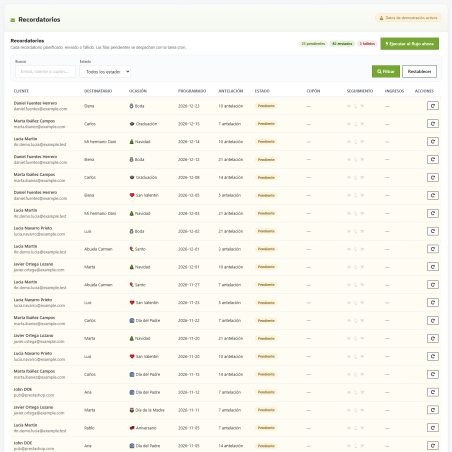Click the action icon for the Día de la Madre row
This screenshot has width=452, height=452.
point(433,410)
